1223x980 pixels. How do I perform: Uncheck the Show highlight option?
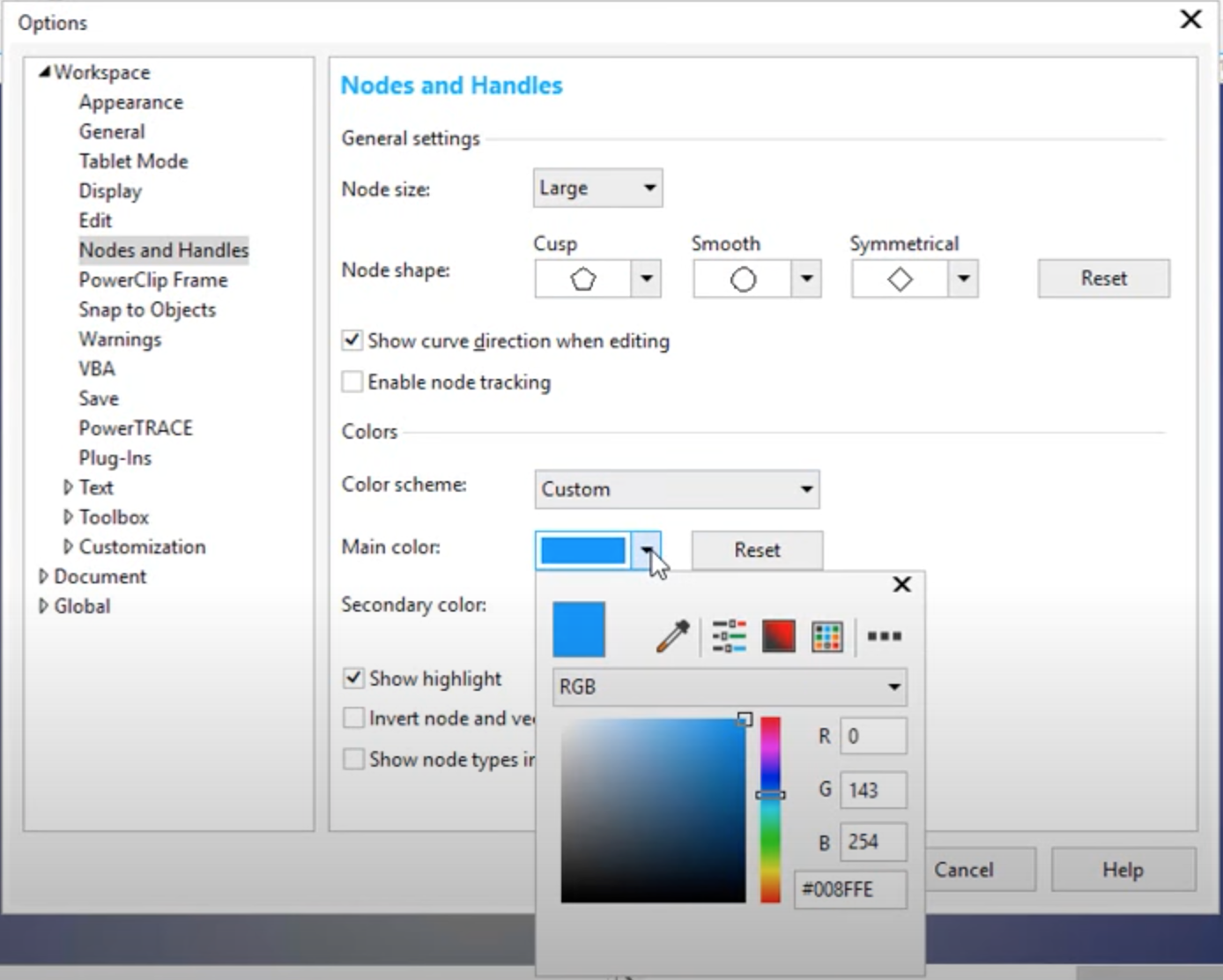tap(353, 678)
